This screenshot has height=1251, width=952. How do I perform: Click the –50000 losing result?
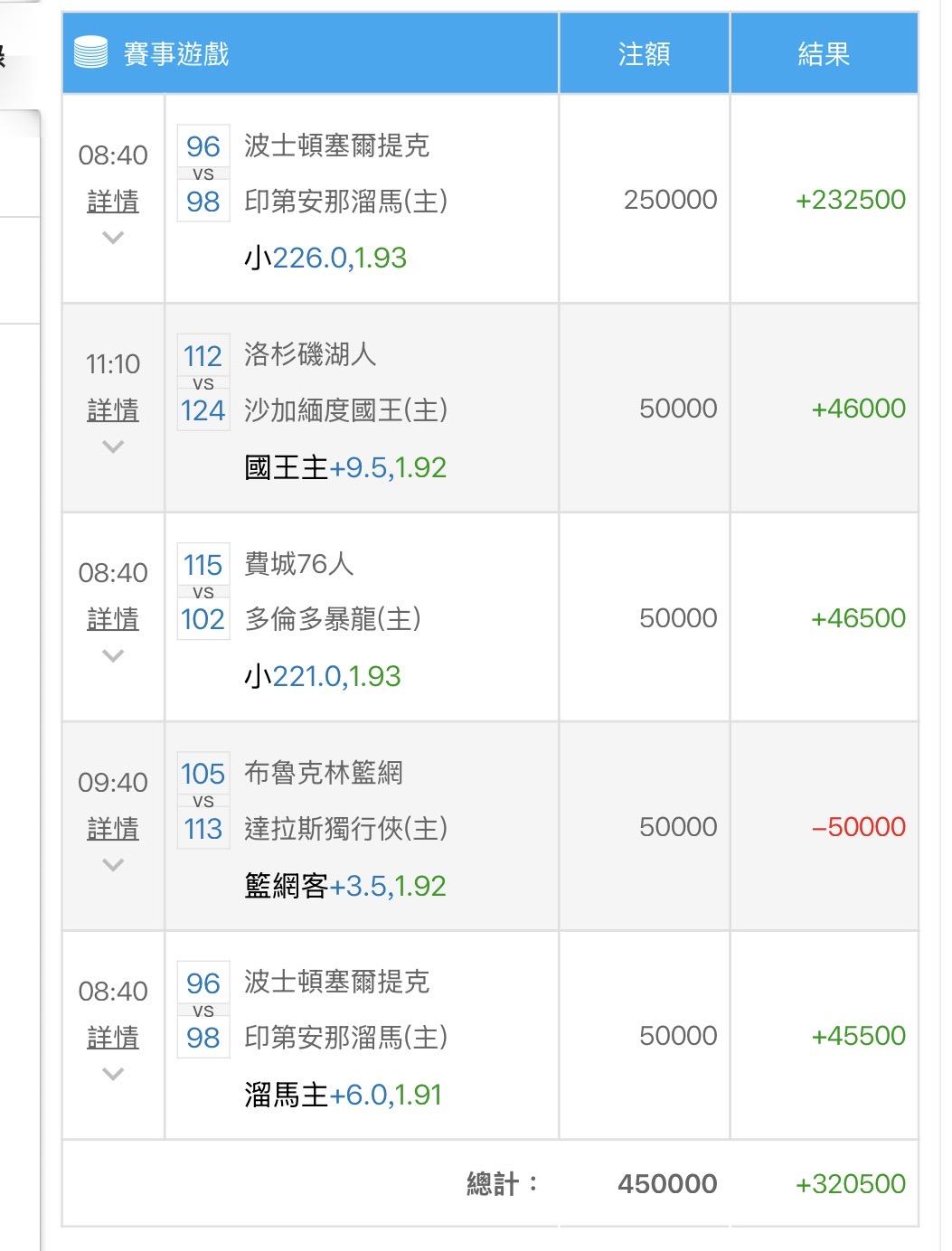click(859, 827)
